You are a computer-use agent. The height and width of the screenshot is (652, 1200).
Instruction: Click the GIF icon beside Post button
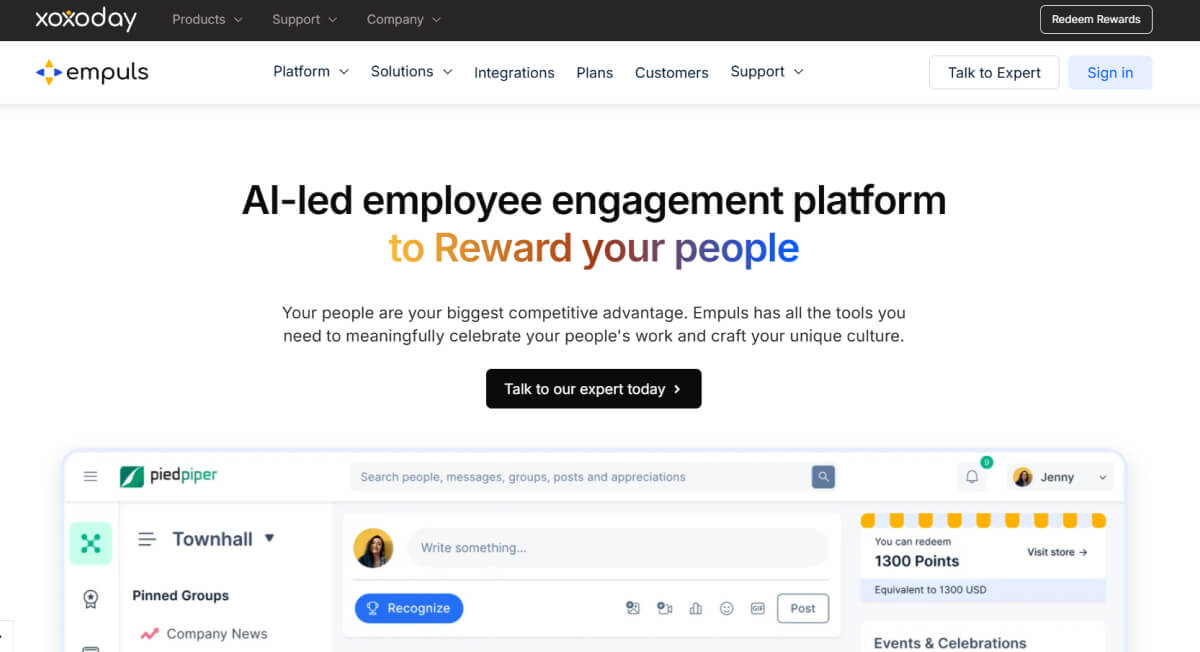pos(757,608)
